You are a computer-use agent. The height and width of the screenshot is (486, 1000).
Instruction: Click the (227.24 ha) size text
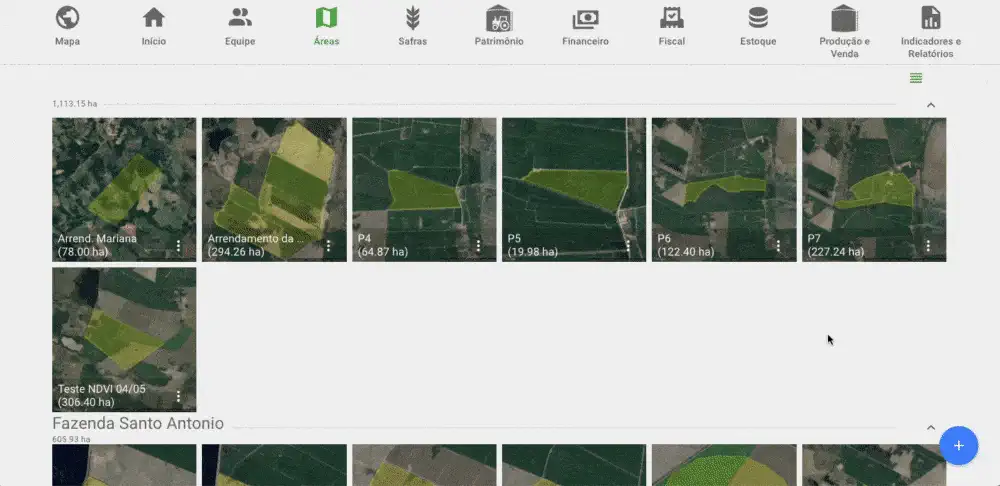835,252
